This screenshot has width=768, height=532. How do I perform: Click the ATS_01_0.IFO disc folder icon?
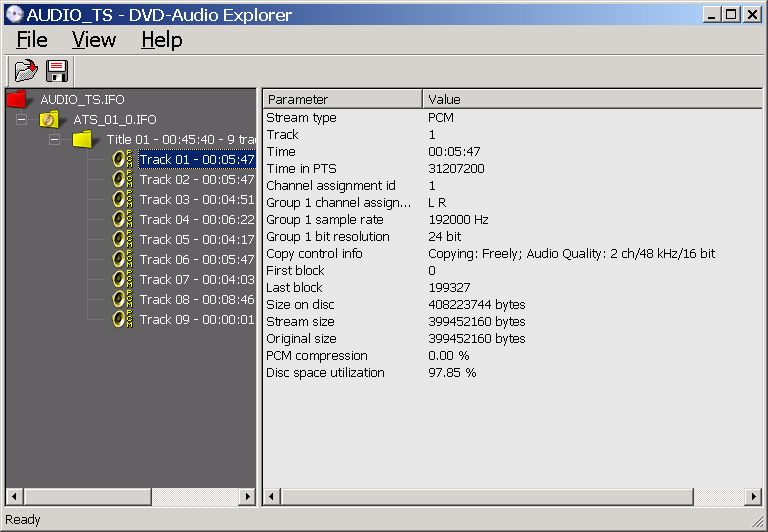click(50, 120)
